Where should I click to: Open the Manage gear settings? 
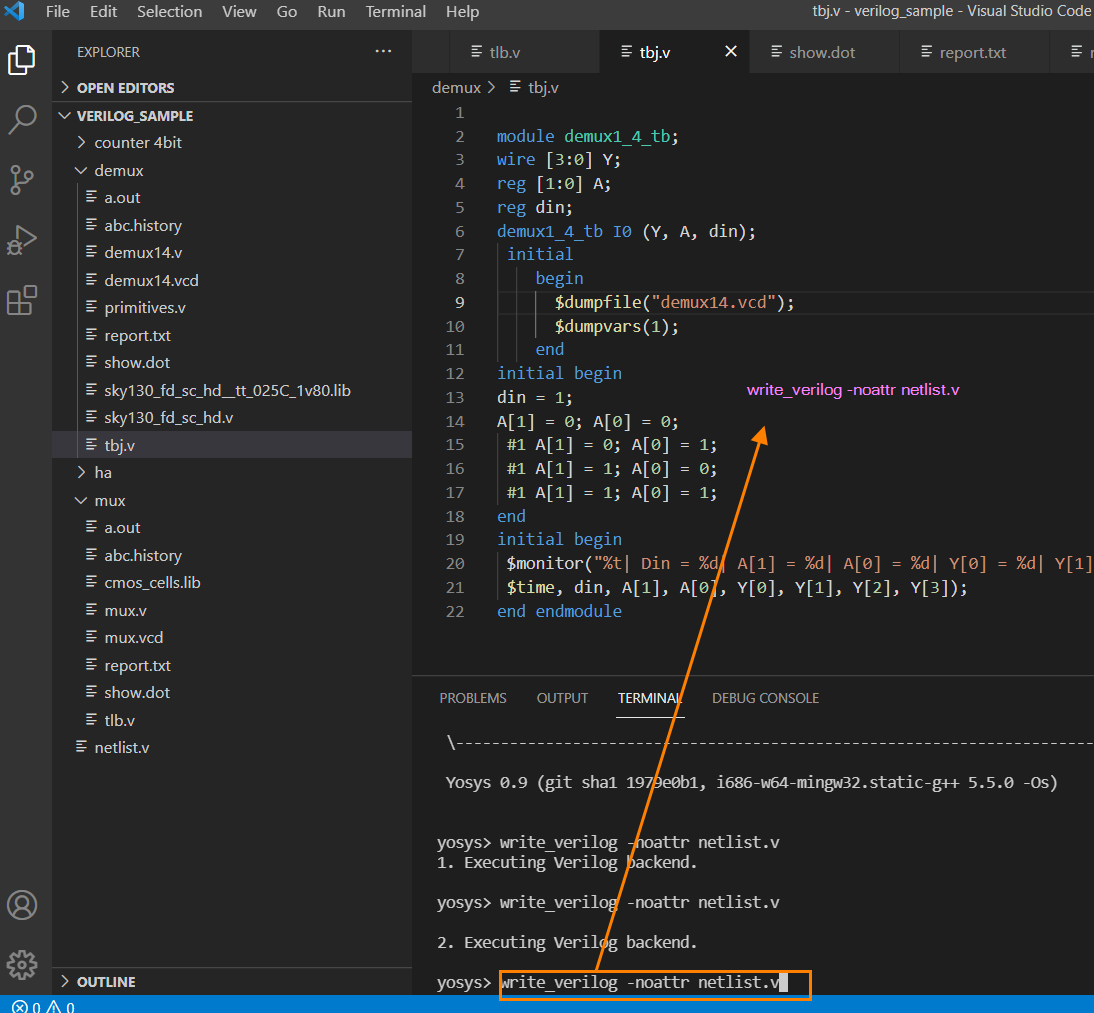(22, 965)
